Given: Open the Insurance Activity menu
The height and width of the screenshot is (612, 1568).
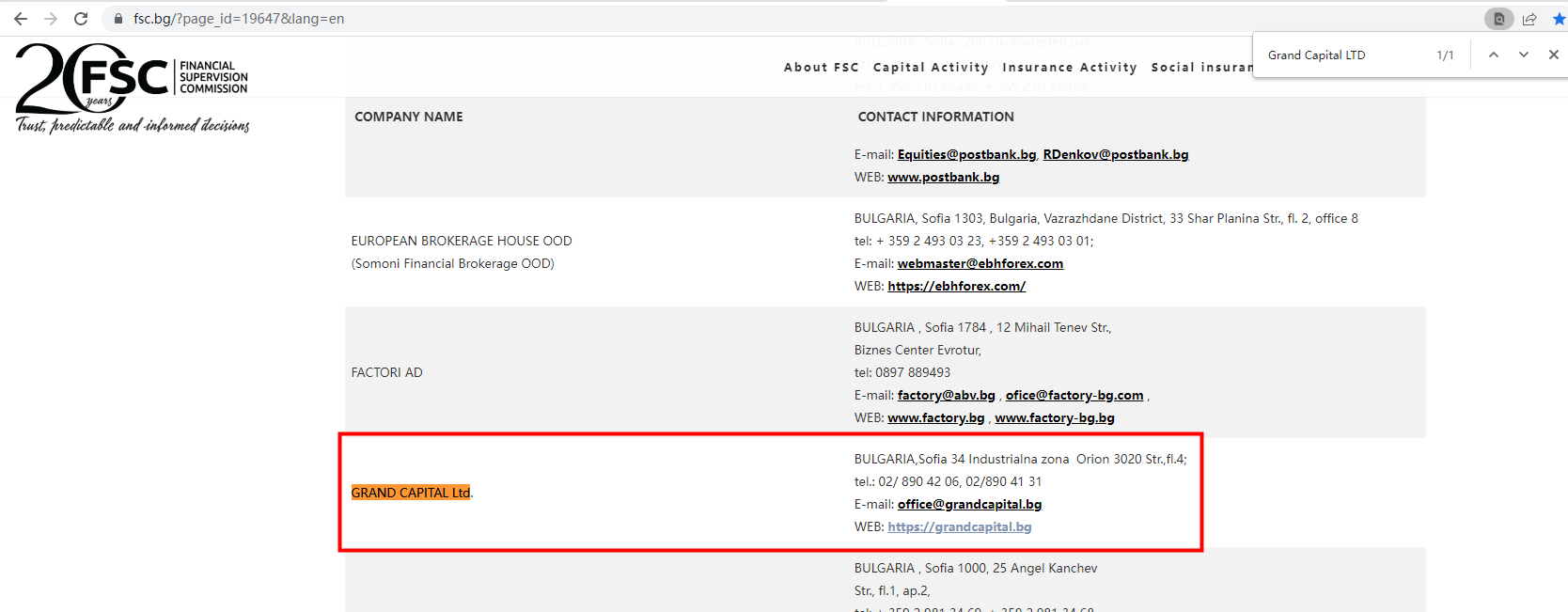Looking at the screenshot, I should [1070, 68].
